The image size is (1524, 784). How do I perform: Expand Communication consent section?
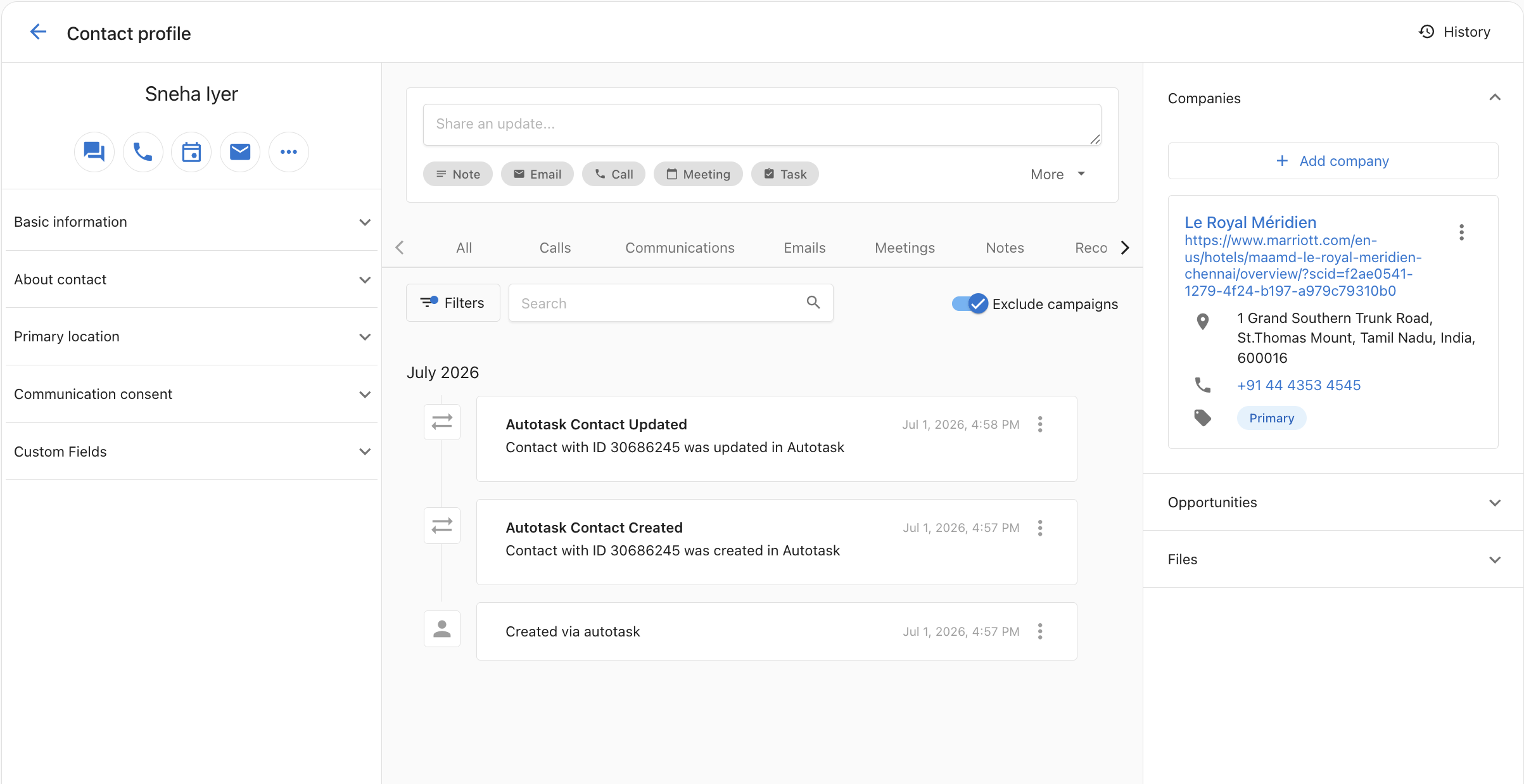coord(192,394)
